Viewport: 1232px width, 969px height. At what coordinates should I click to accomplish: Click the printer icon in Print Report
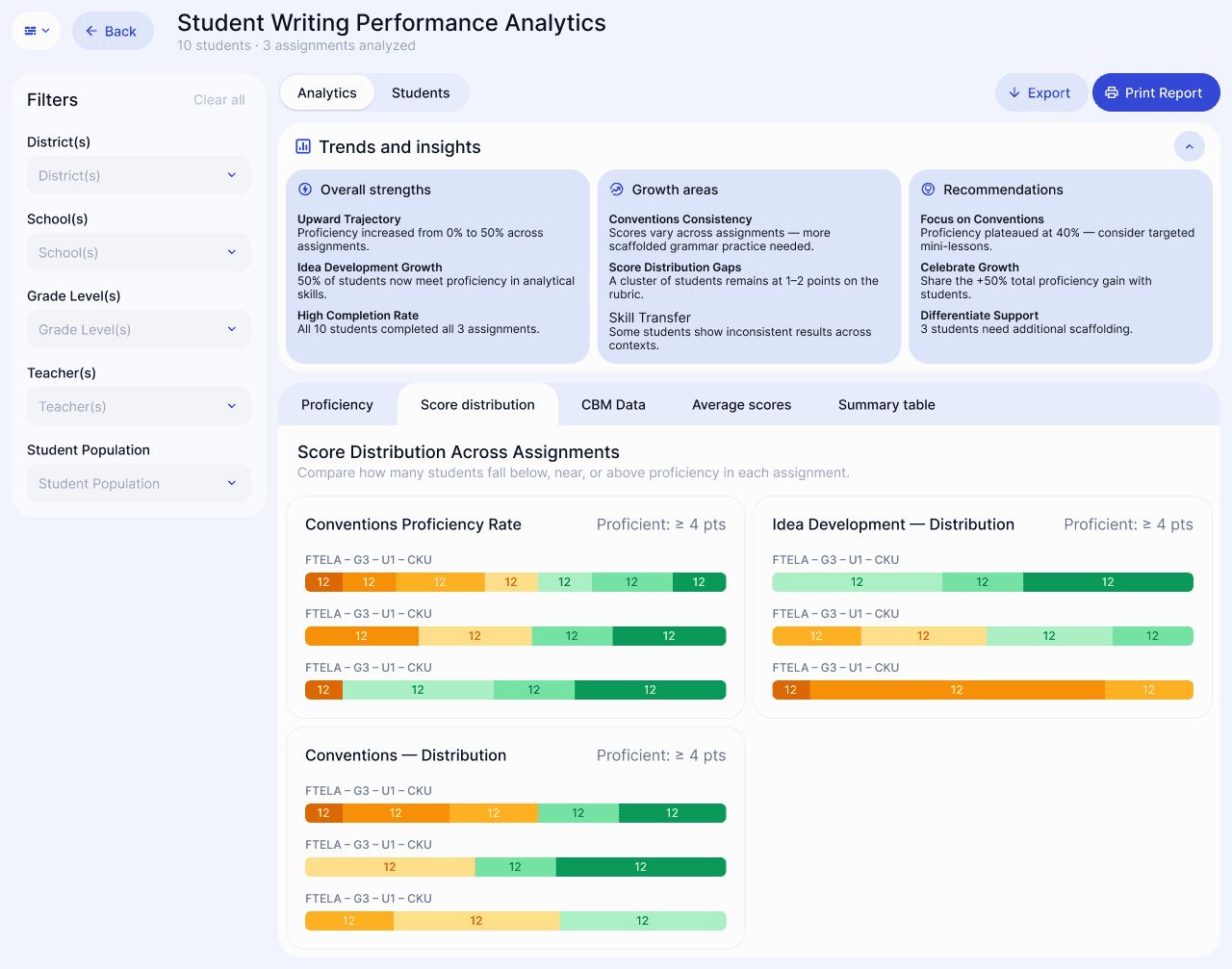point(1112,92)
